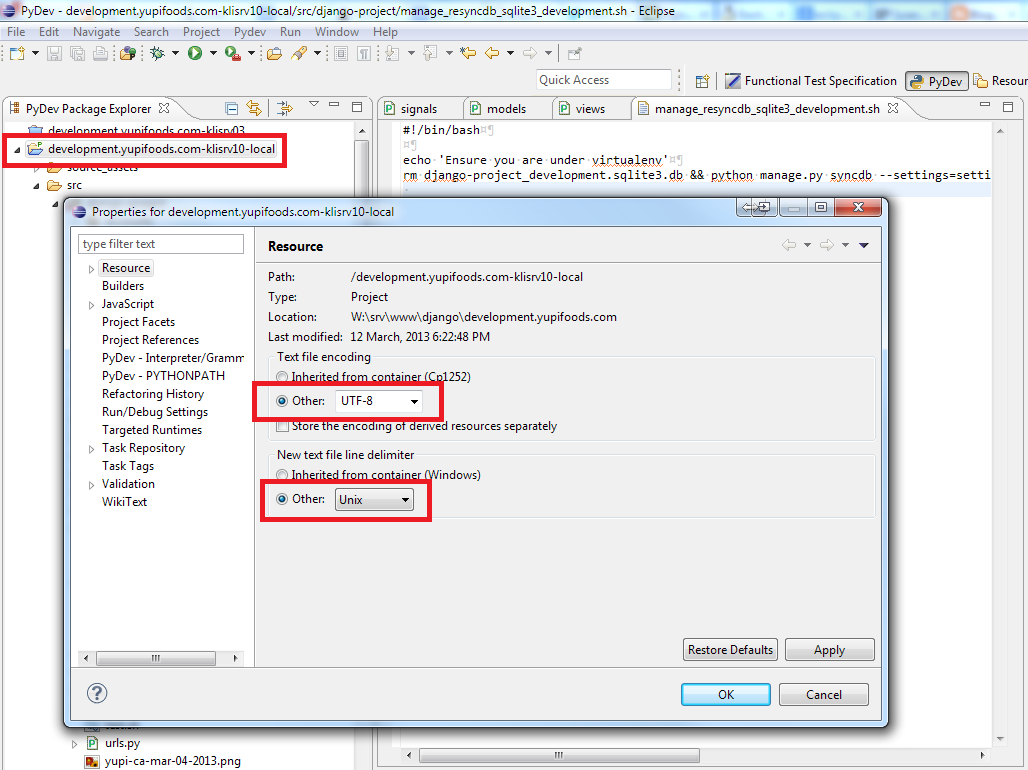The height and width of the screenshot is (770, 1028).
Task: Click the Quick Access search field
Action: pyautogui.click(x=604, y=80)
